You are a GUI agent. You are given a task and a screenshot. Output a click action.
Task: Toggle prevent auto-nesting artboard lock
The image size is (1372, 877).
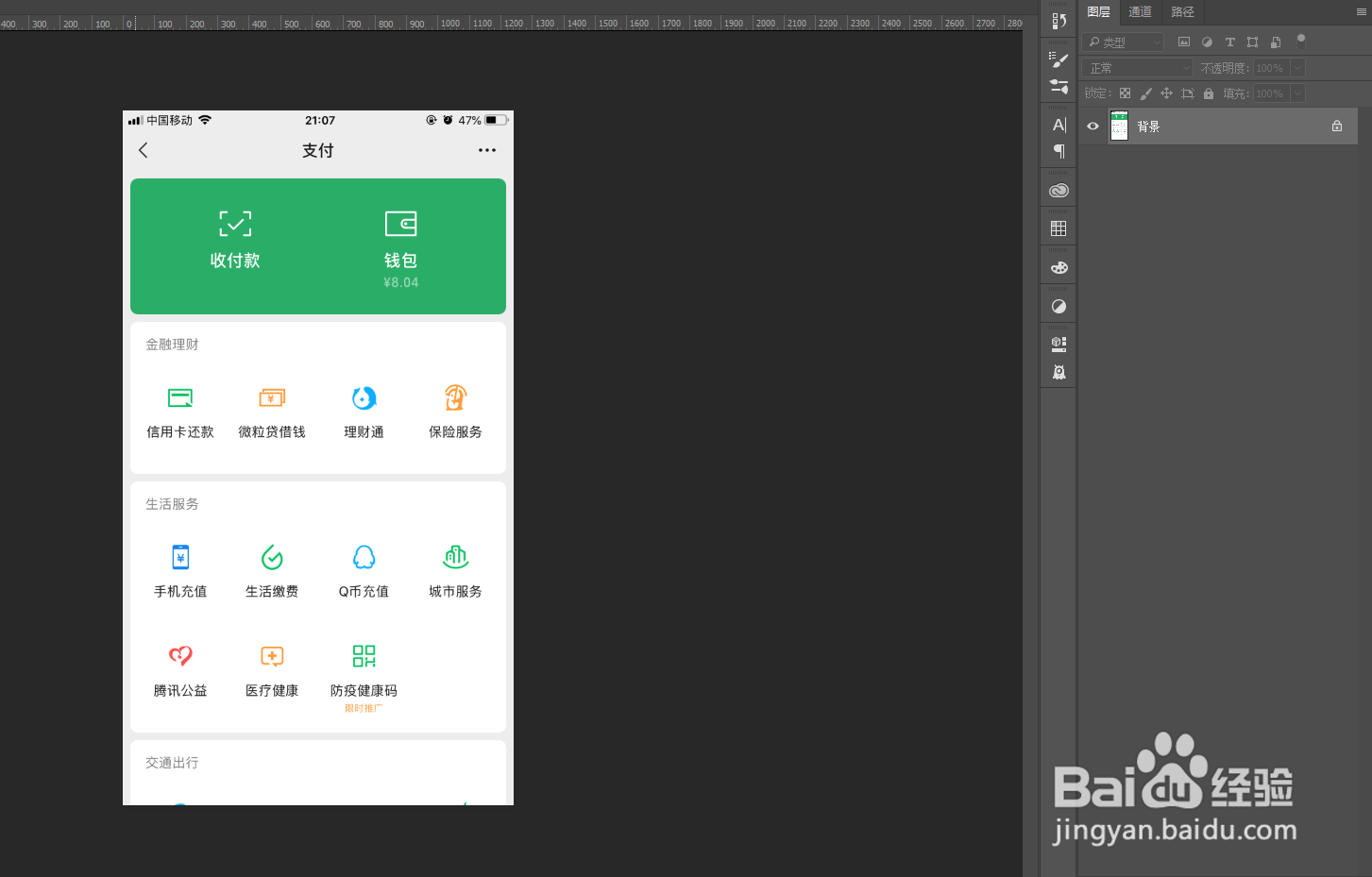coord(1188,93)
